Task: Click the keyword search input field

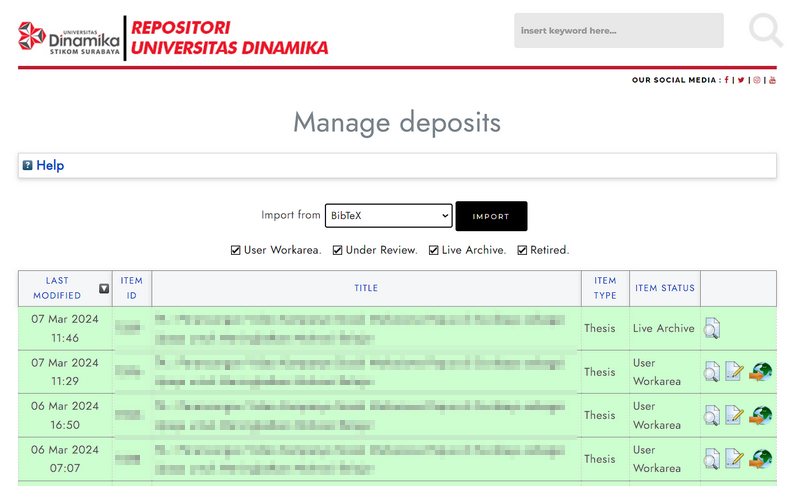Action: (619, 31)
